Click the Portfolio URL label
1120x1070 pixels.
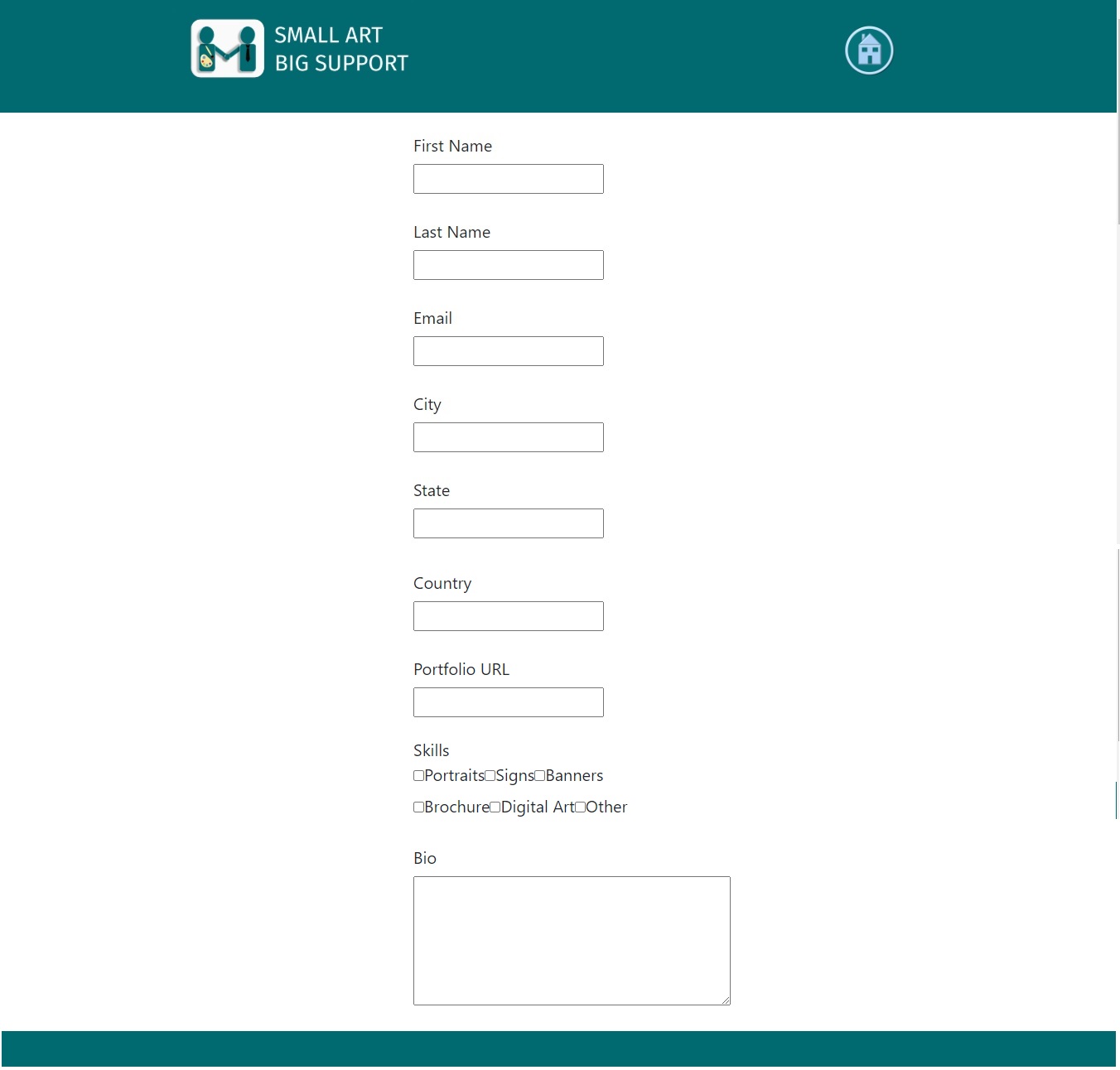coord(461,669)
